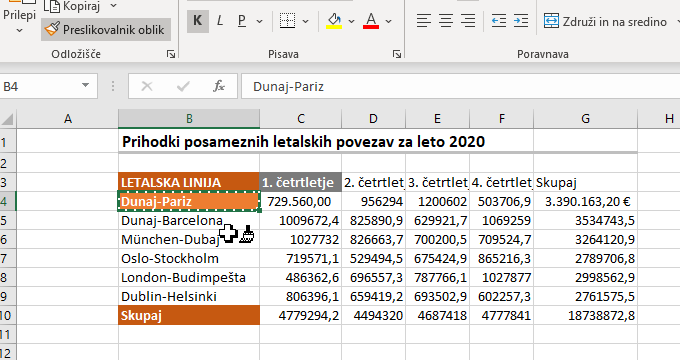Screen dimensions: 680x360
Task: Select column C header
Action: (x=301, y=119)
